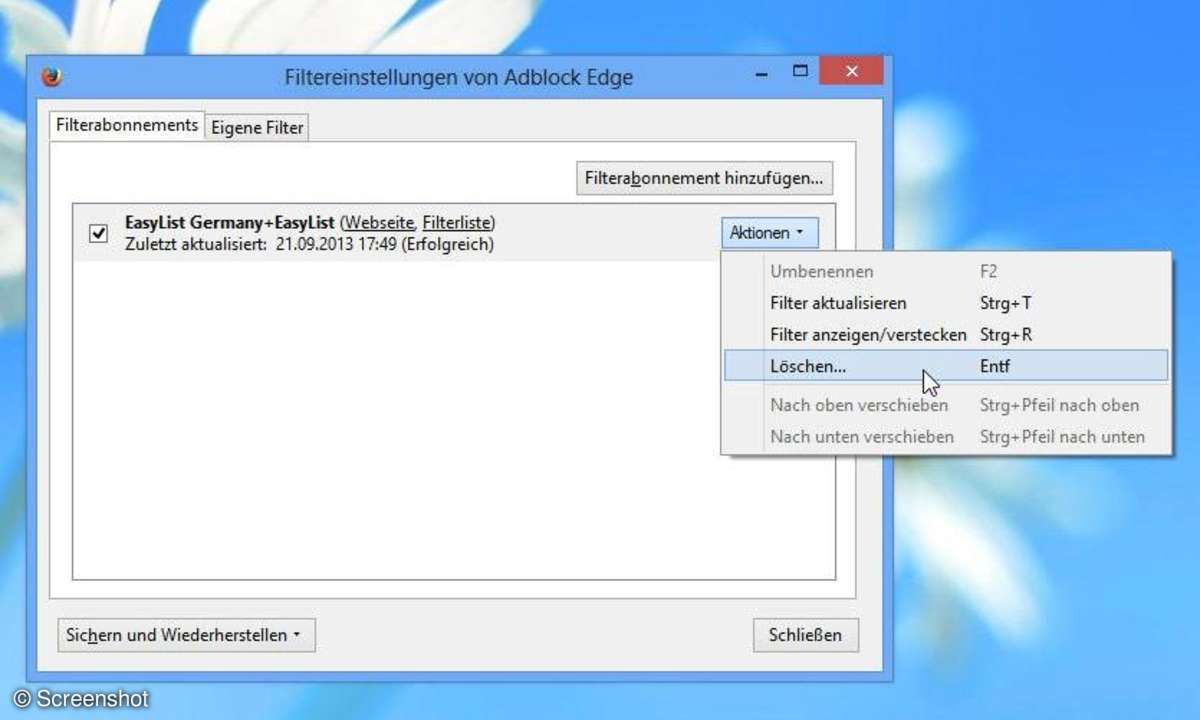This screenshot has width=1200, height=720.
Task: Select Filter anzeigen/verstecken menu entry
Action: [x=945, y=335]
